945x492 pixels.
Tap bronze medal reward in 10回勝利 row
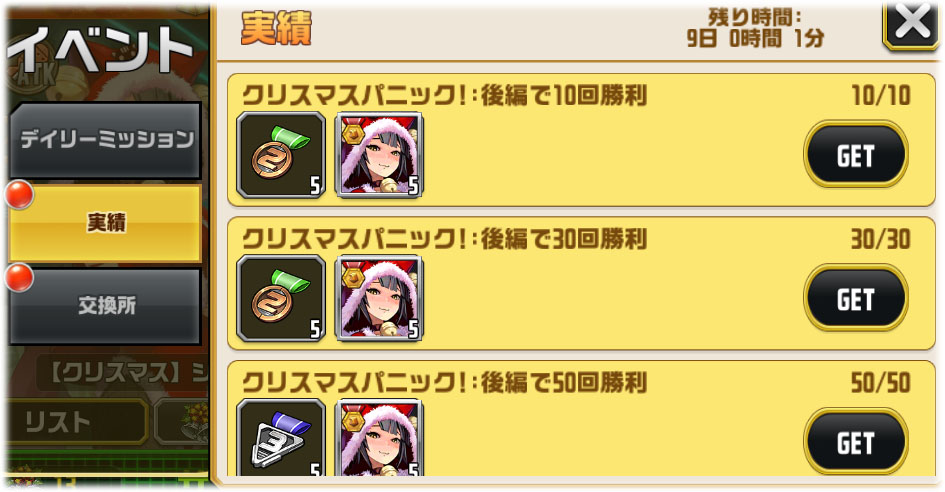click(281, 155)
